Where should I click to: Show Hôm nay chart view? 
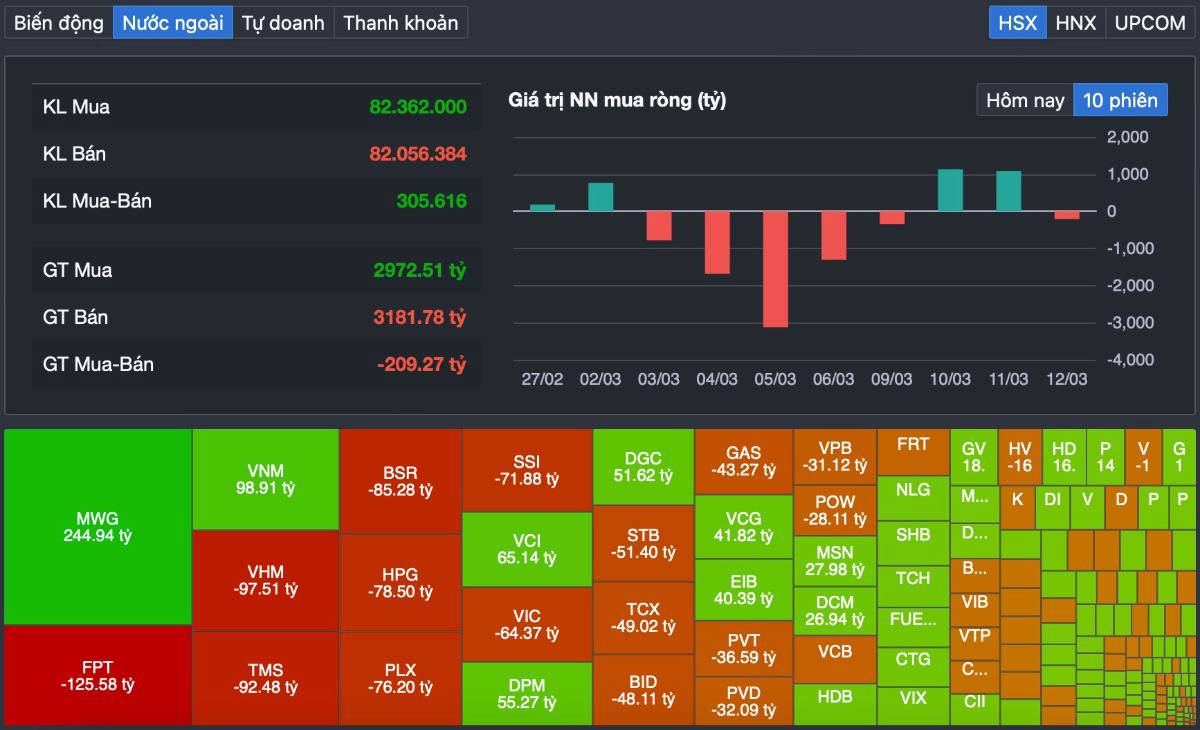(x=1025, y=100)
